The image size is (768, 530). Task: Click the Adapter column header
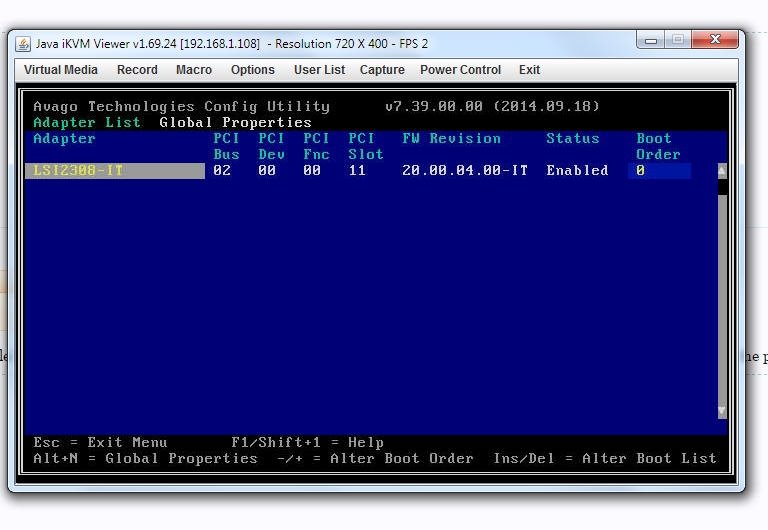tap(64, 138)
